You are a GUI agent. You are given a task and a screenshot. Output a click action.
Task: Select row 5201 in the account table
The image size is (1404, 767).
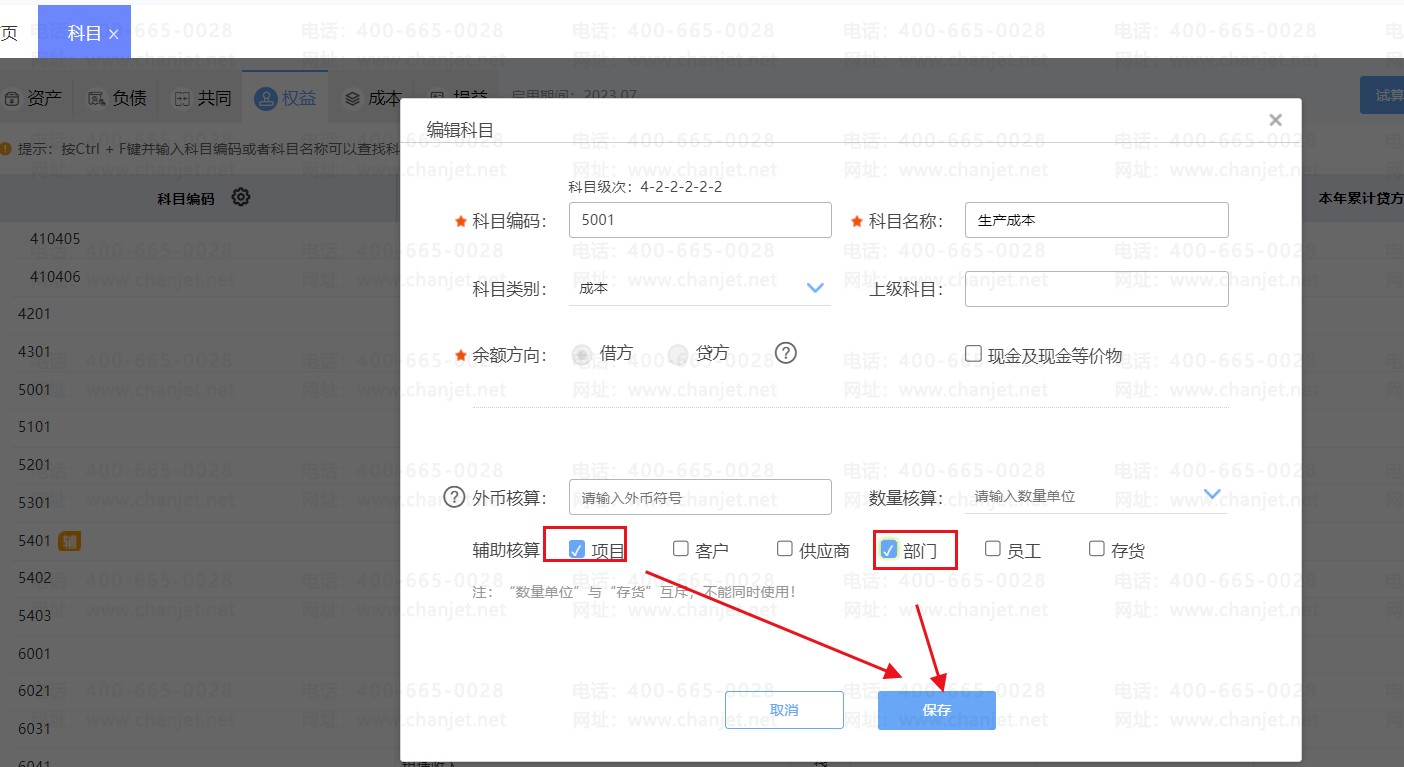200,465
